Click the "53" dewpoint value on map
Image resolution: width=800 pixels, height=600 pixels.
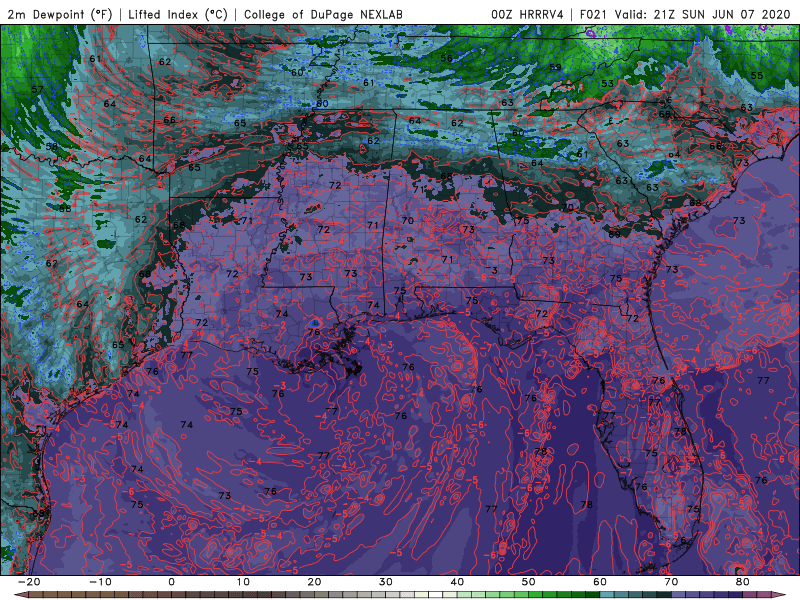coord(607,84)
